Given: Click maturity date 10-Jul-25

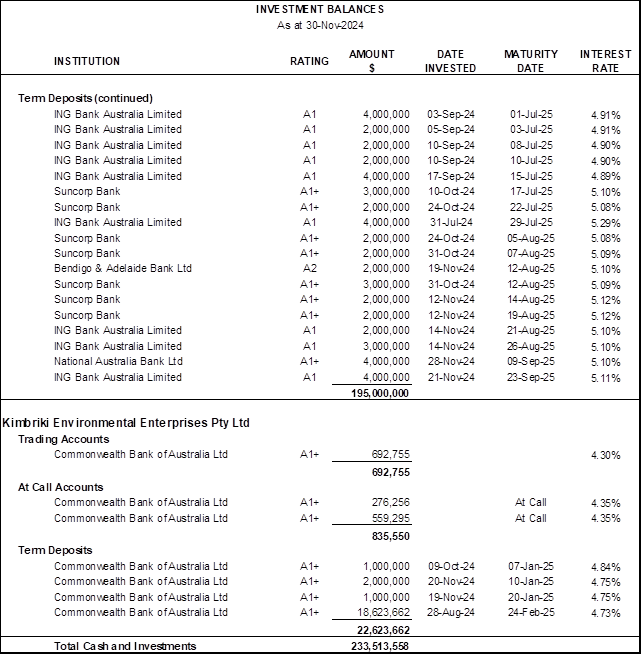Looking at the screenshot, I should point(531,160).
